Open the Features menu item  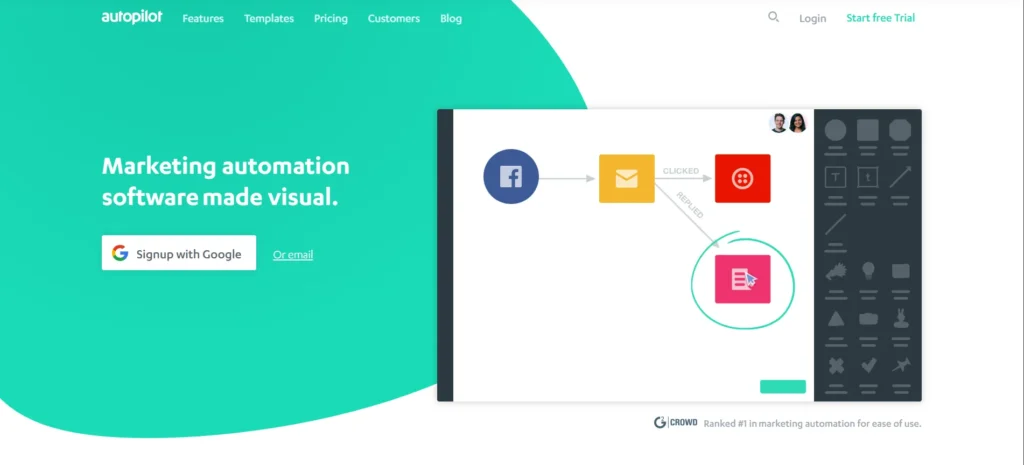coord(203,18)
